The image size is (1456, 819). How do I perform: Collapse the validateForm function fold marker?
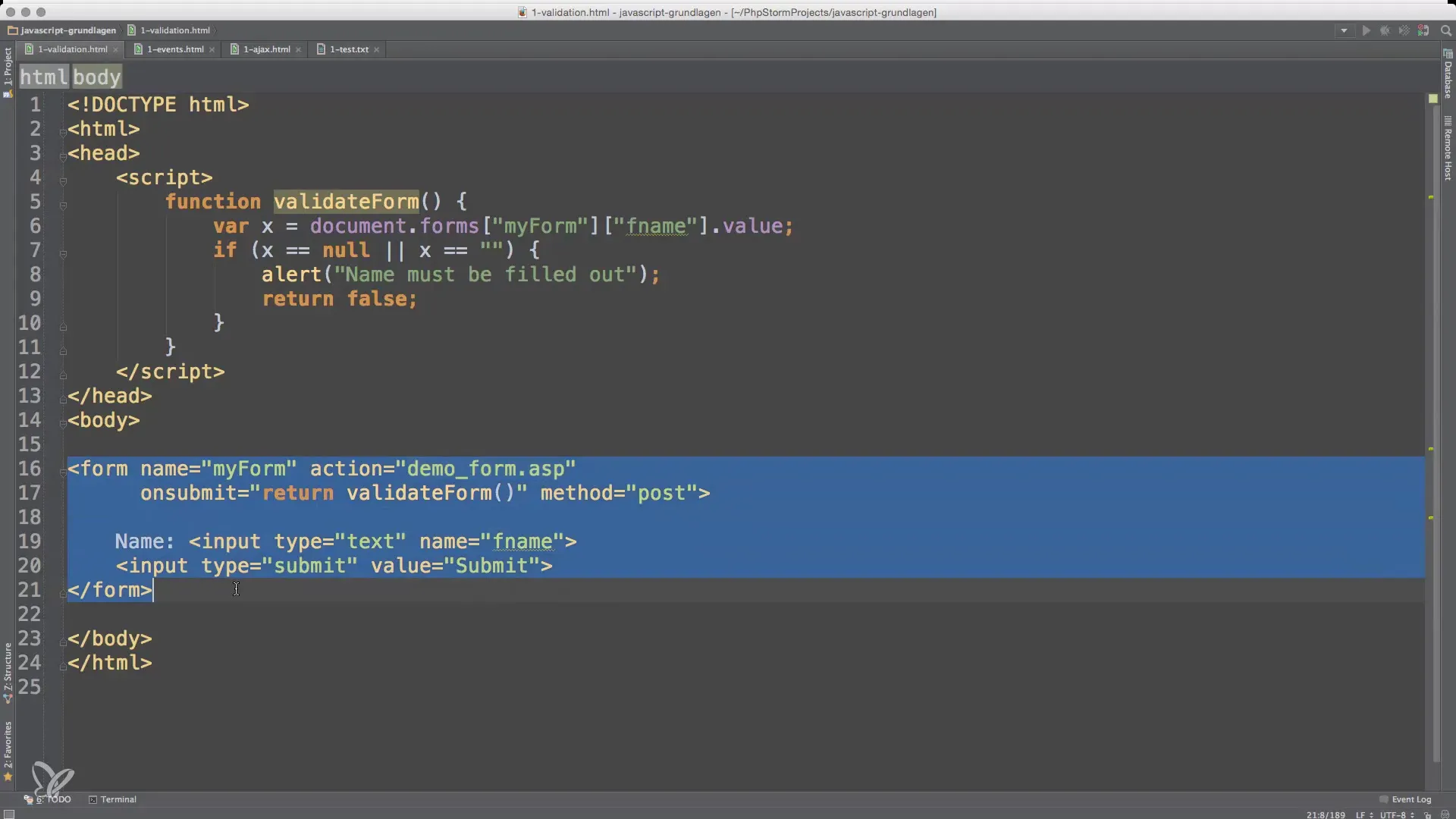[63, 206]
